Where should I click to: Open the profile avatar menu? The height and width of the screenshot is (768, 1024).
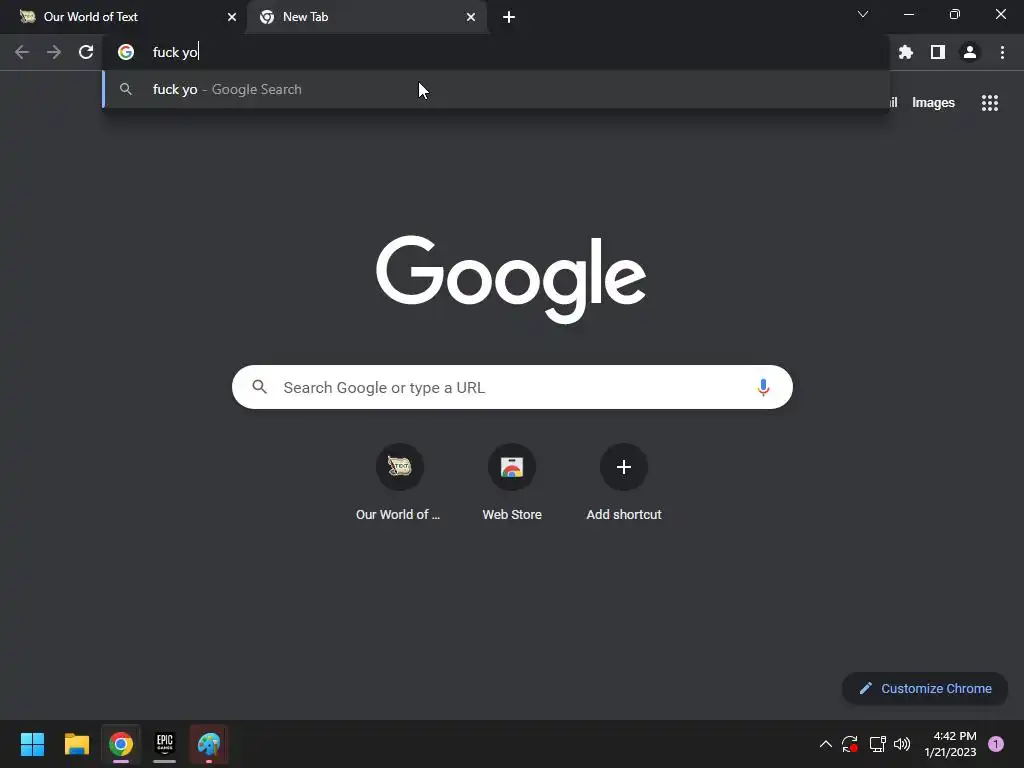(x=970, y=52)
